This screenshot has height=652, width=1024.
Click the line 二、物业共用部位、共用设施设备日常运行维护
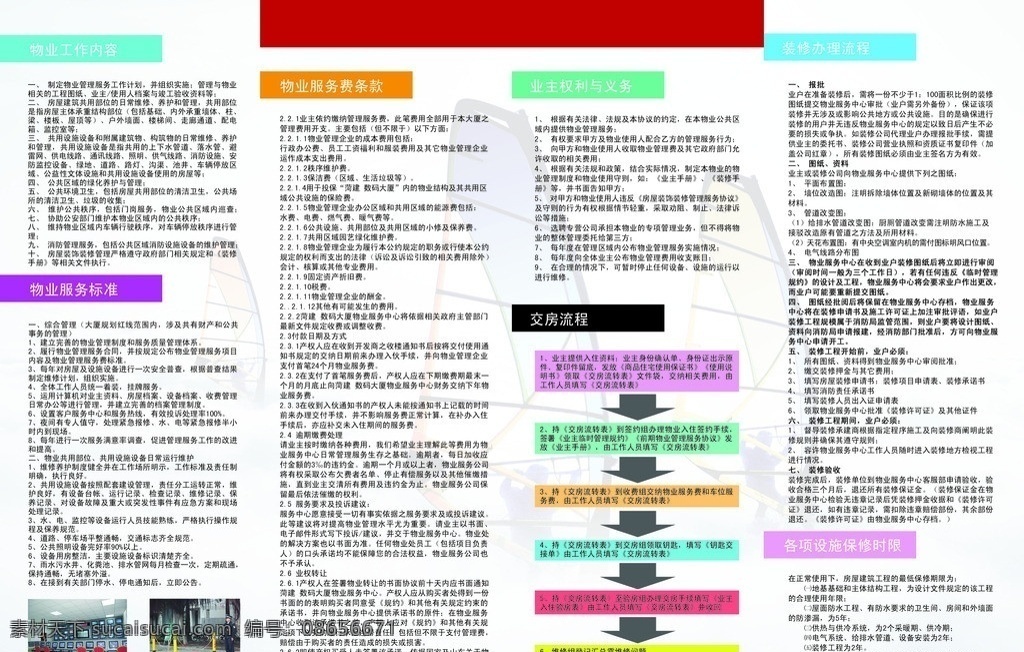click(x=110, y=458)
